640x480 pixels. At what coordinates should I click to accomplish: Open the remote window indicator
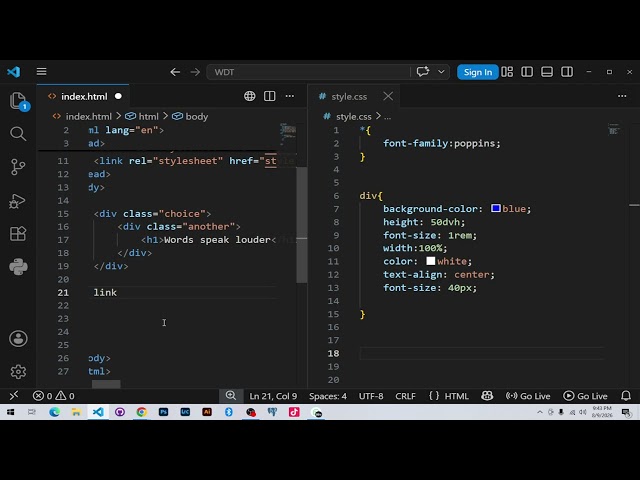point(13,396)
